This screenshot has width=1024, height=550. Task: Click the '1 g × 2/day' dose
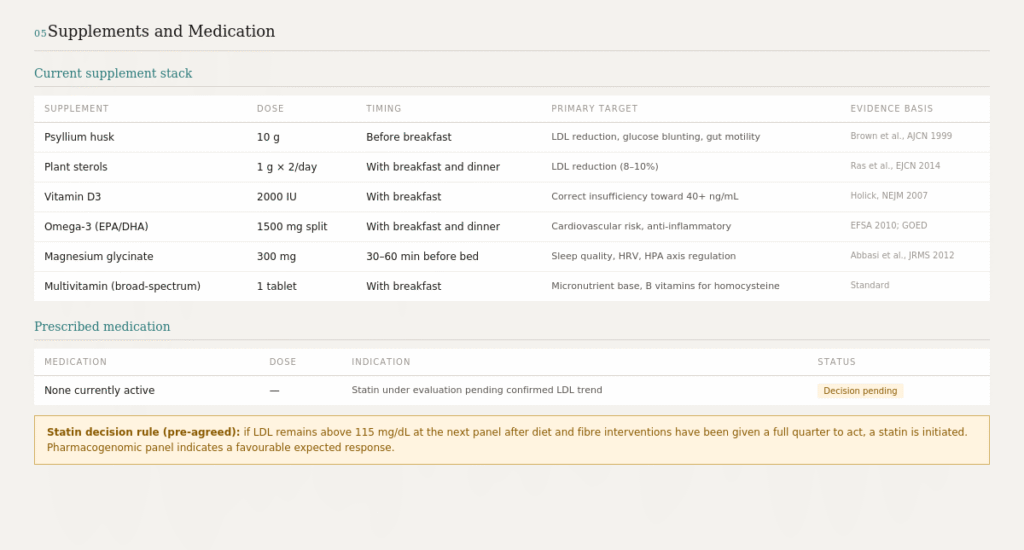tap(287, 167)
